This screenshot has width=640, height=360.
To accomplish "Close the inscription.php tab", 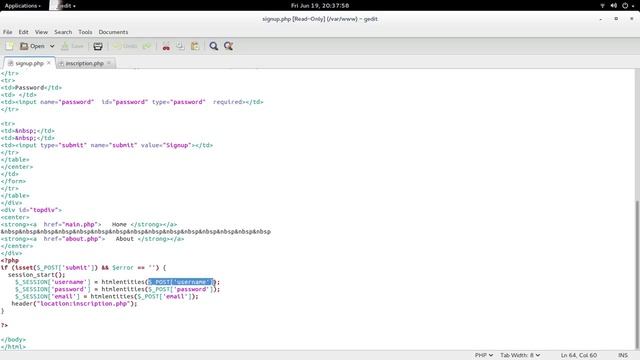I will coord(109,63).
